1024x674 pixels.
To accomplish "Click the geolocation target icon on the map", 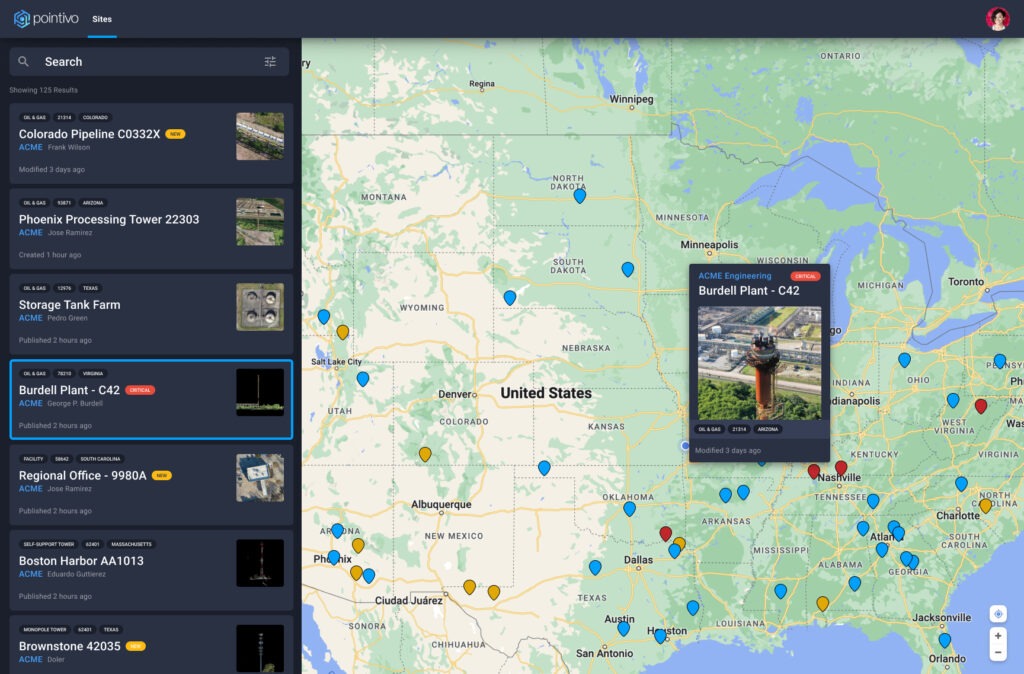I will click(996, 613).
